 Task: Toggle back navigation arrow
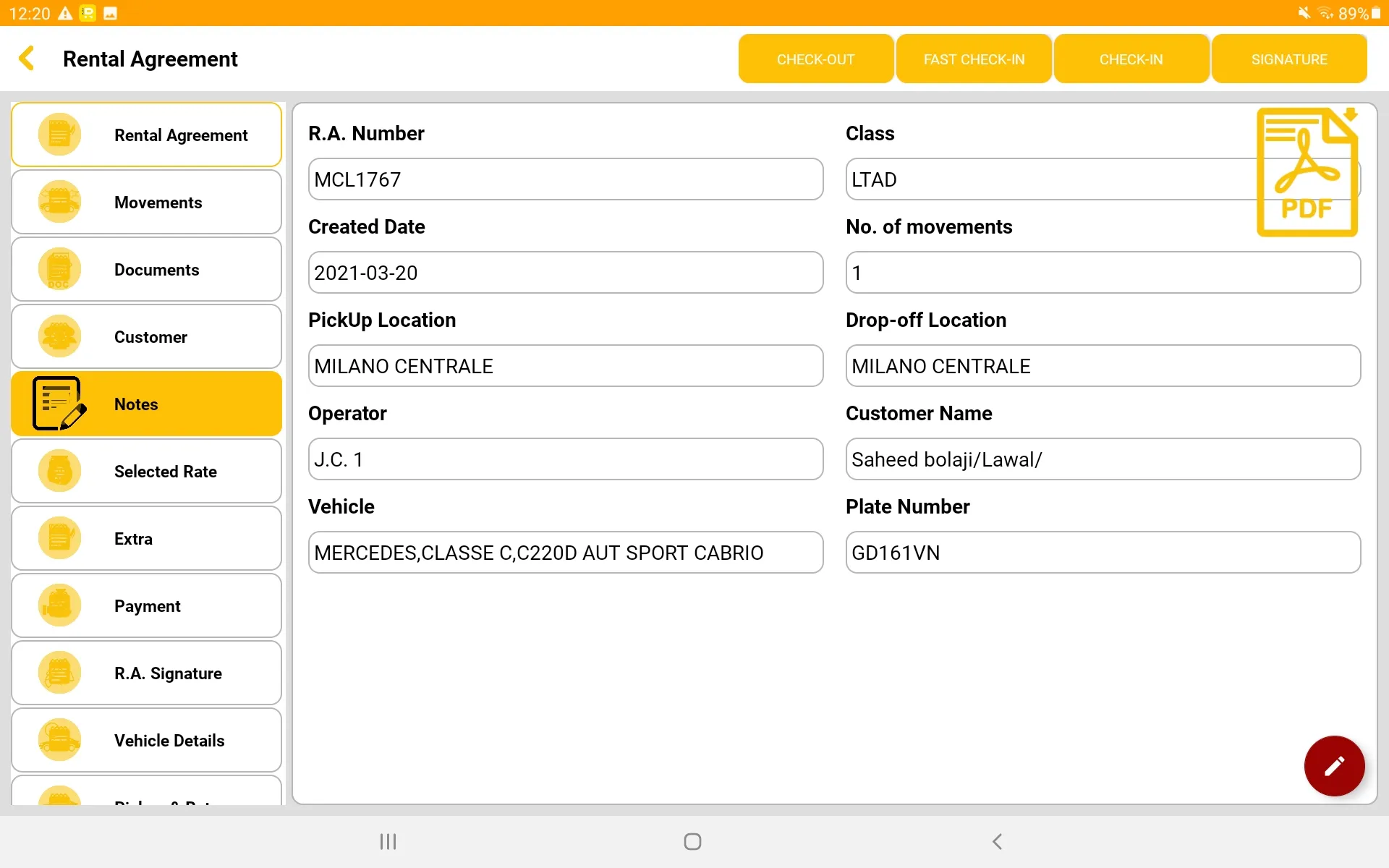(x=28, y=59)
